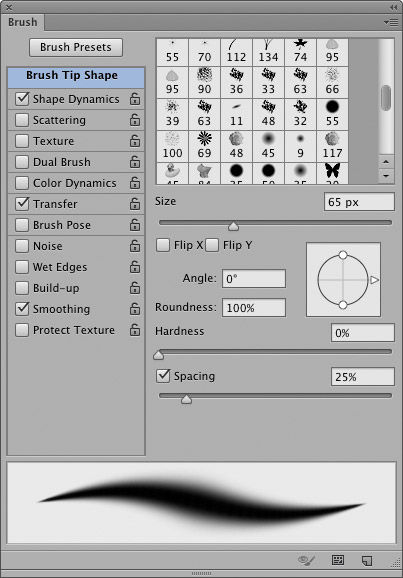Pick the 134 grass brush tip
Viewport: 403px width, 578px height.
pyautogui.click(x=268, y=51)
